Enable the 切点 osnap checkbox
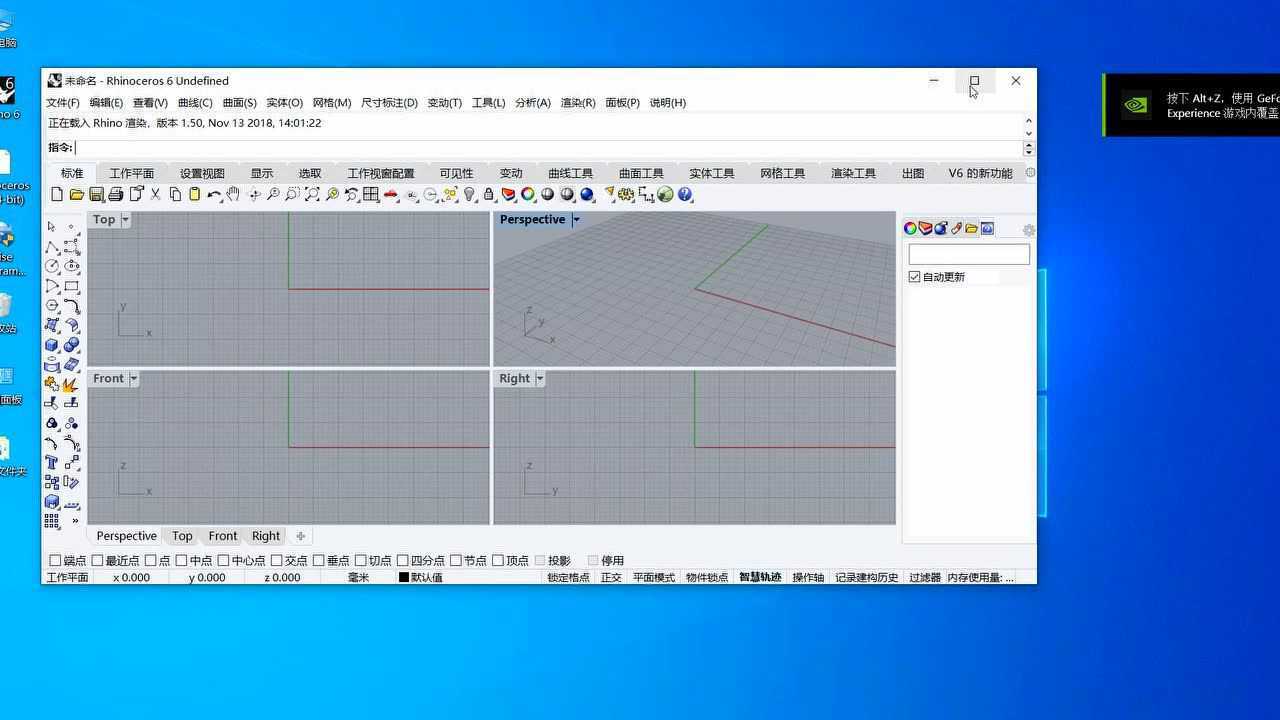 (361, 561)
